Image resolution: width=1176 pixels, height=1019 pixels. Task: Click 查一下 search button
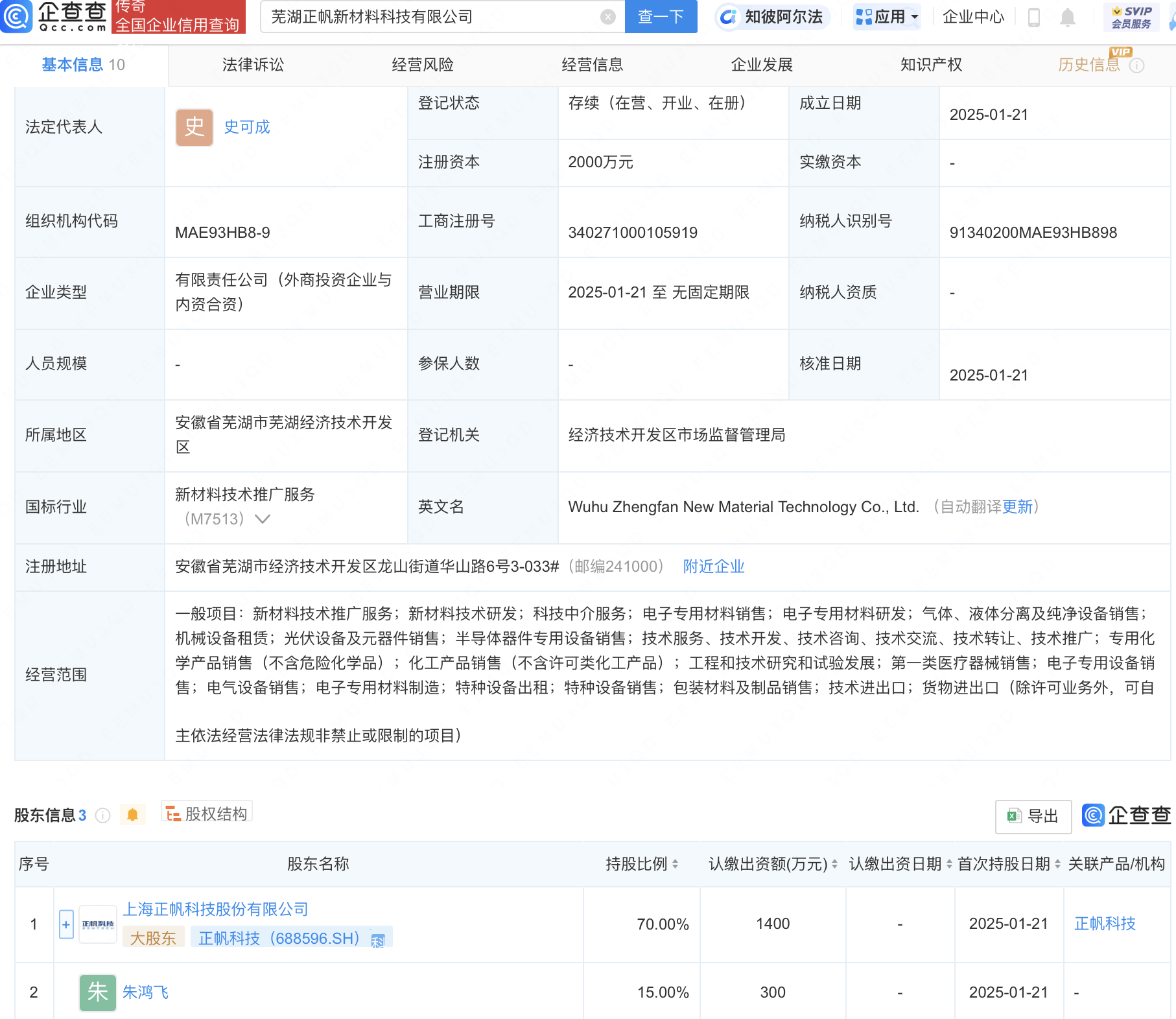point(661,17)
